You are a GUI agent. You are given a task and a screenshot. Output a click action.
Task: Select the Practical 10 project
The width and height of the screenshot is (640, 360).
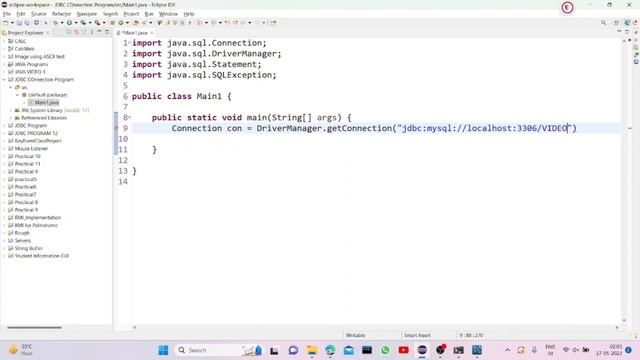pos(27,156)
